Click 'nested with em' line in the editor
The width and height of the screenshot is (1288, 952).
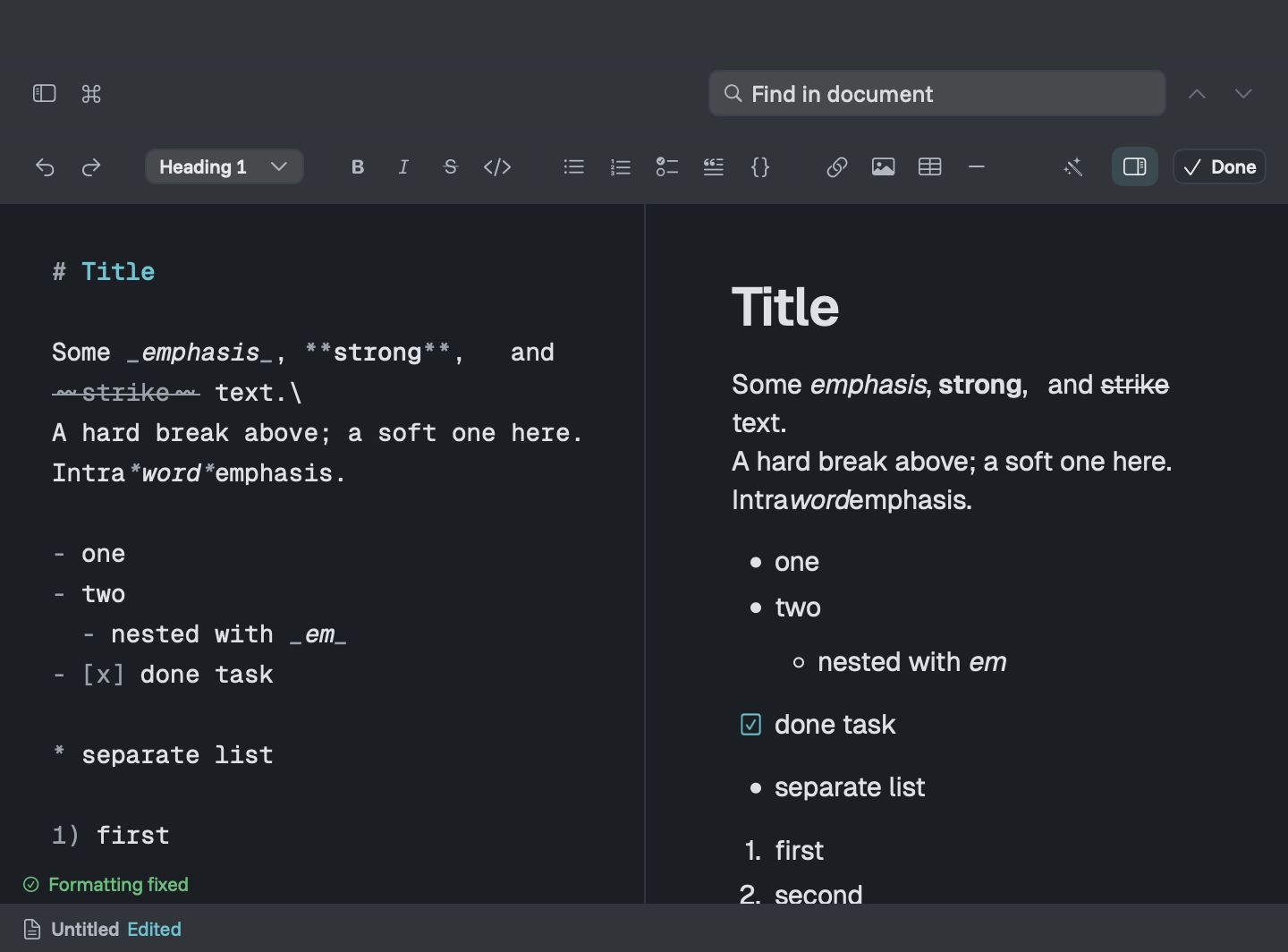215,634
